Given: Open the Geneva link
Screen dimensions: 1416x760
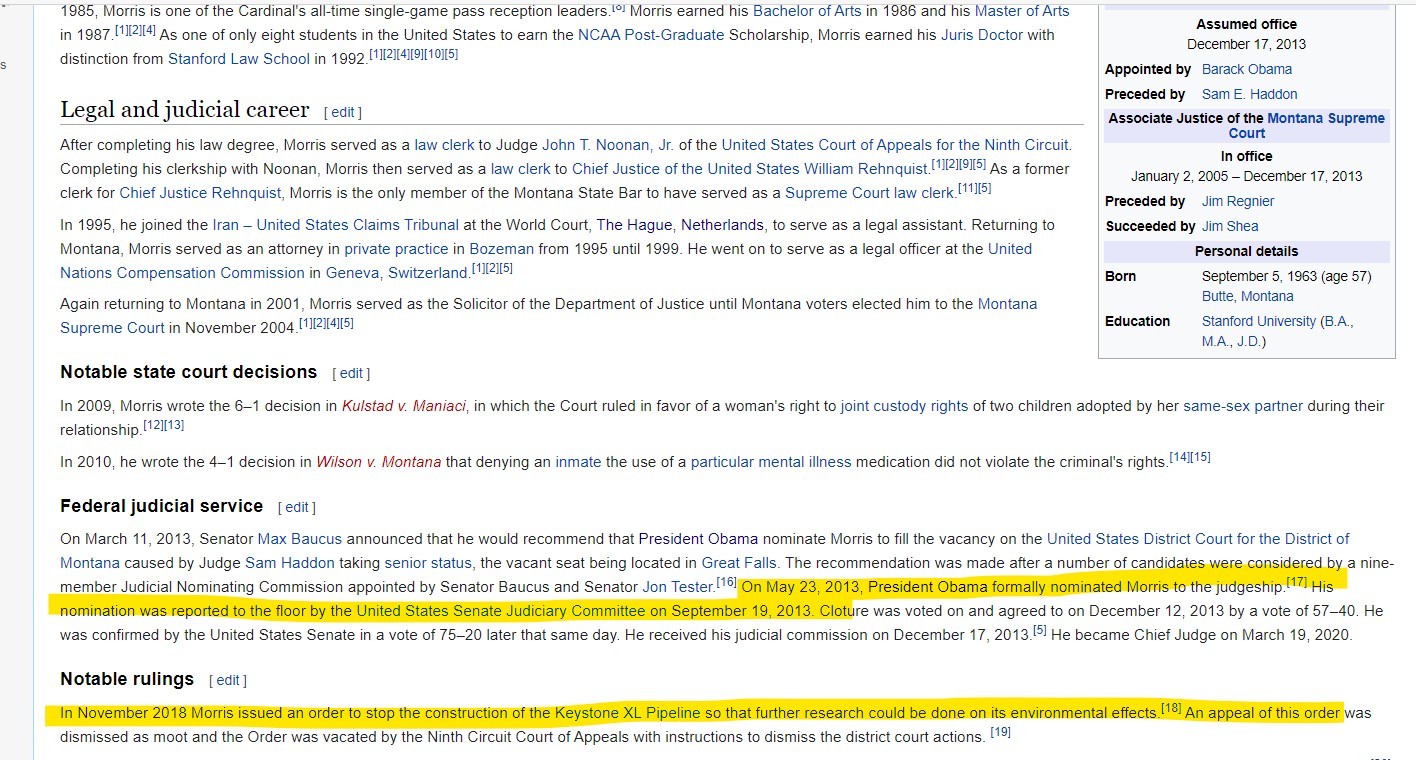Looking at the screenshot, I should click(353, 272).
